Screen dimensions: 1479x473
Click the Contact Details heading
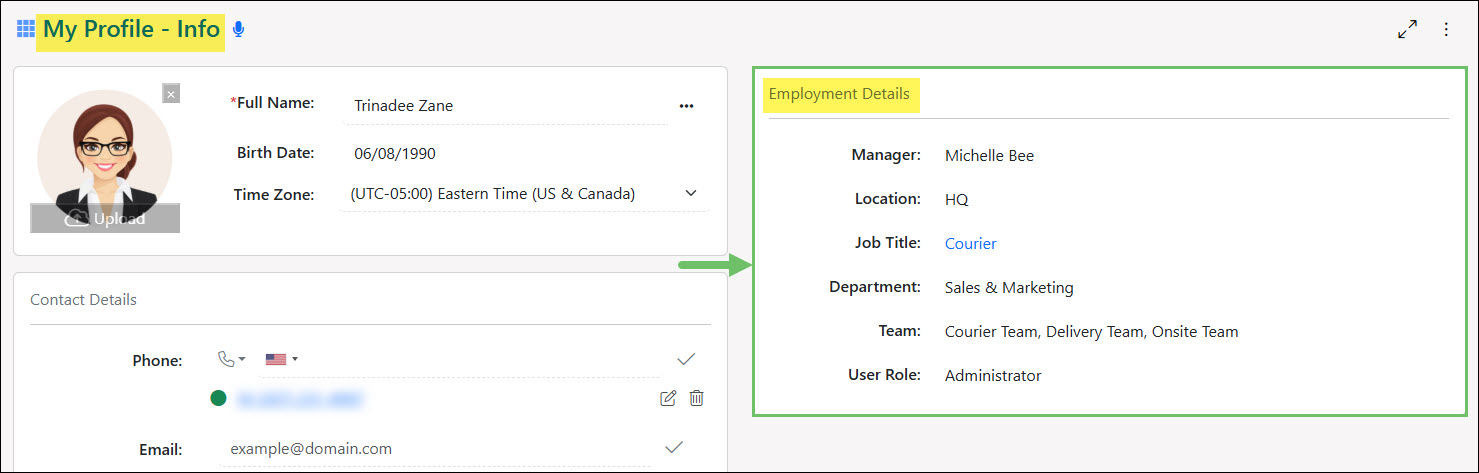point(84,300)
